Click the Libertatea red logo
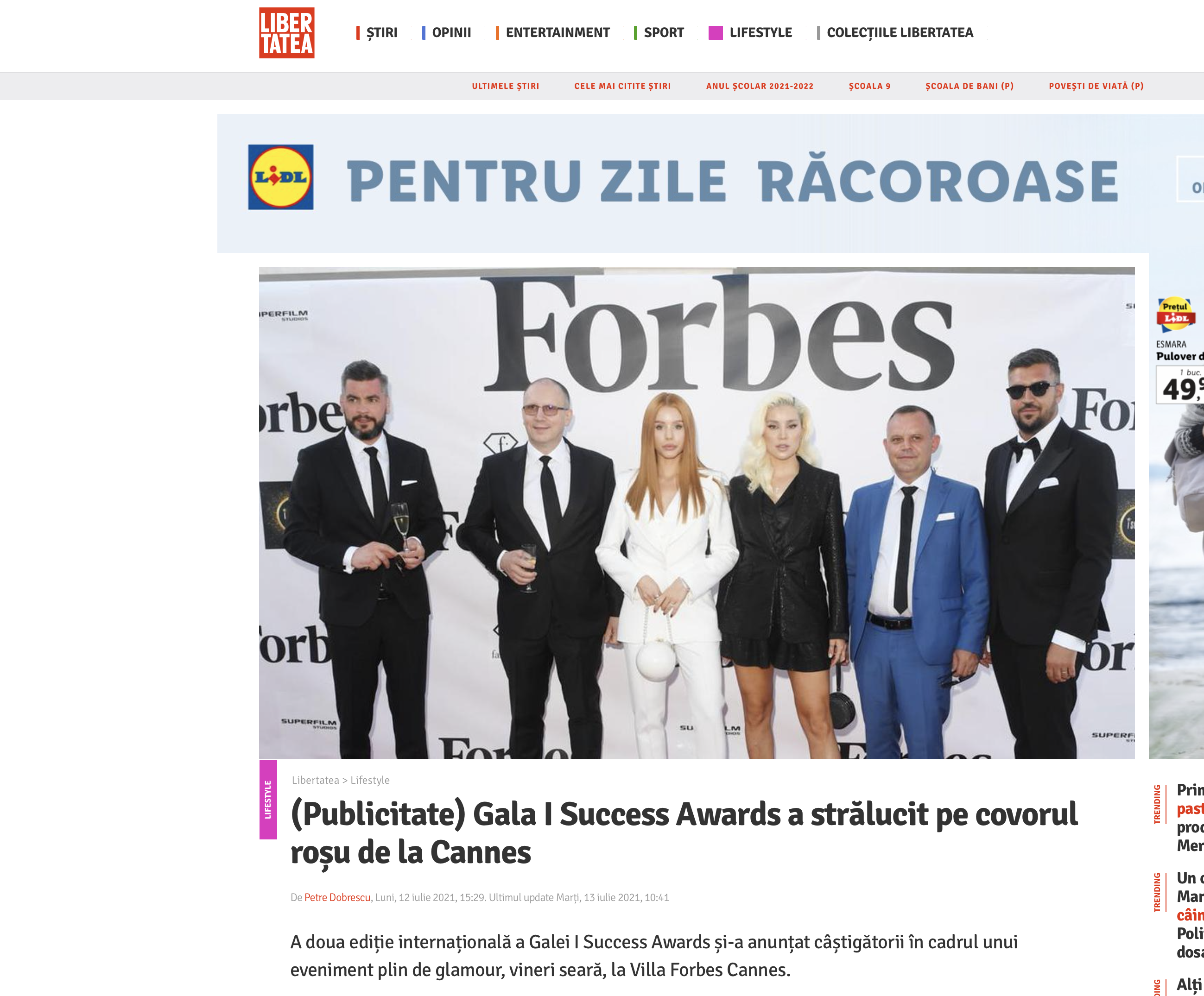 pos(287,33)
